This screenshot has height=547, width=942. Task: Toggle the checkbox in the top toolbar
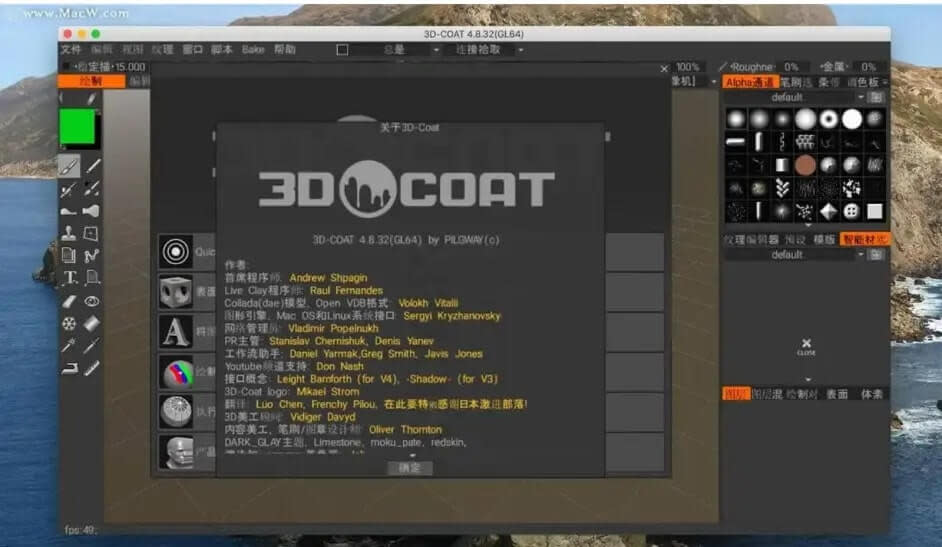(342, 50)
